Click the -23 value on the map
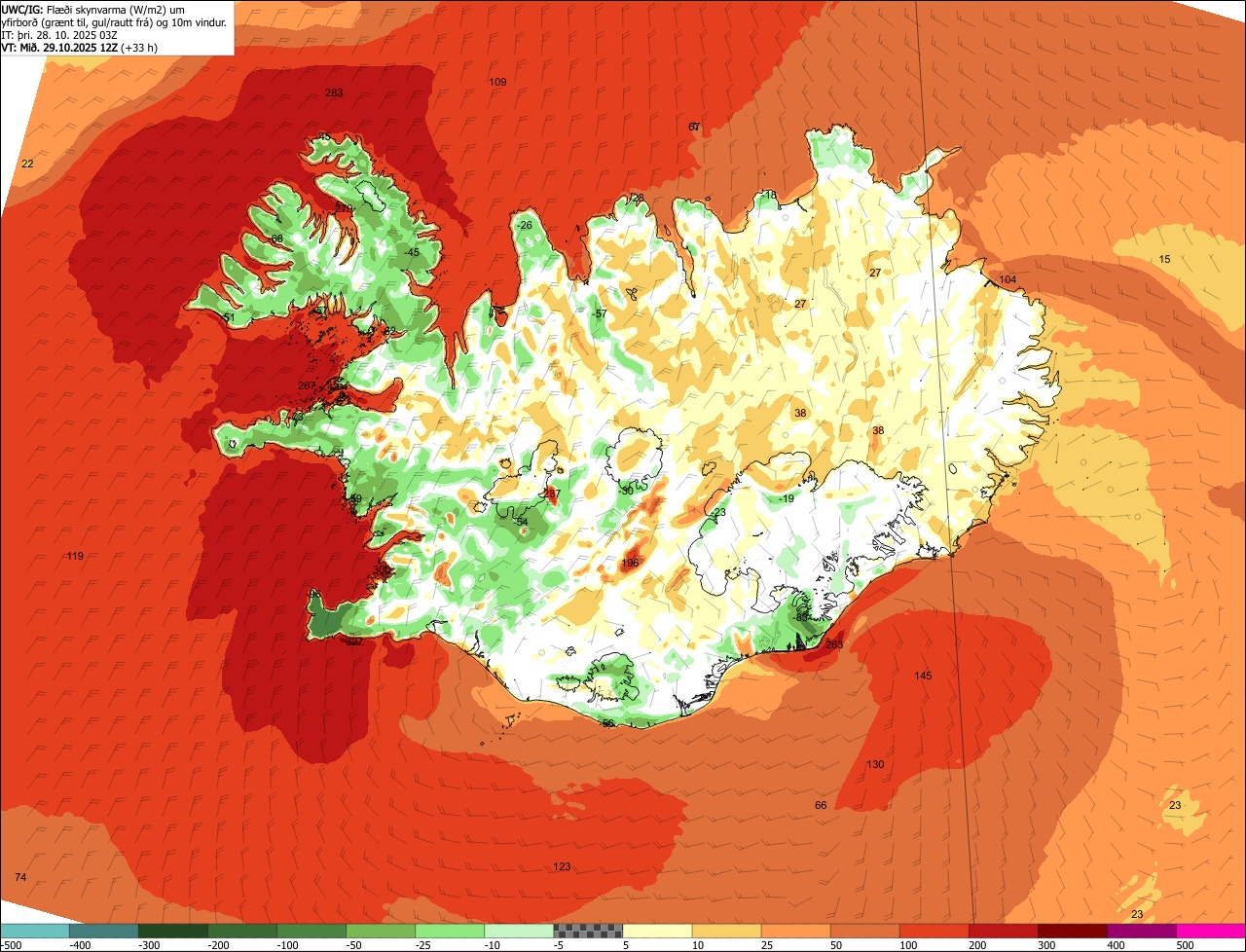The width and height of the screenshot is (1246, 952). coord(718,512)
